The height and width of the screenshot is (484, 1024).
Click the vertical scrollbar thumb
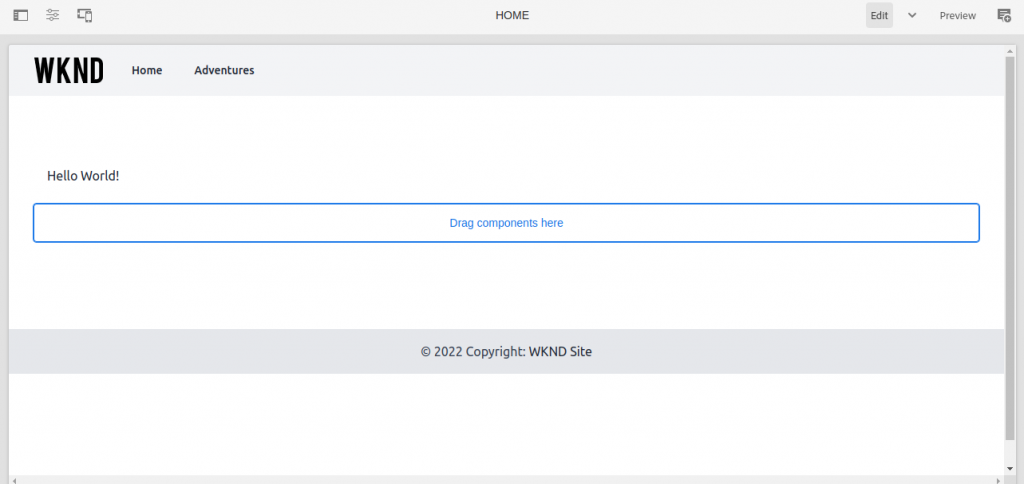(1010, 249)
